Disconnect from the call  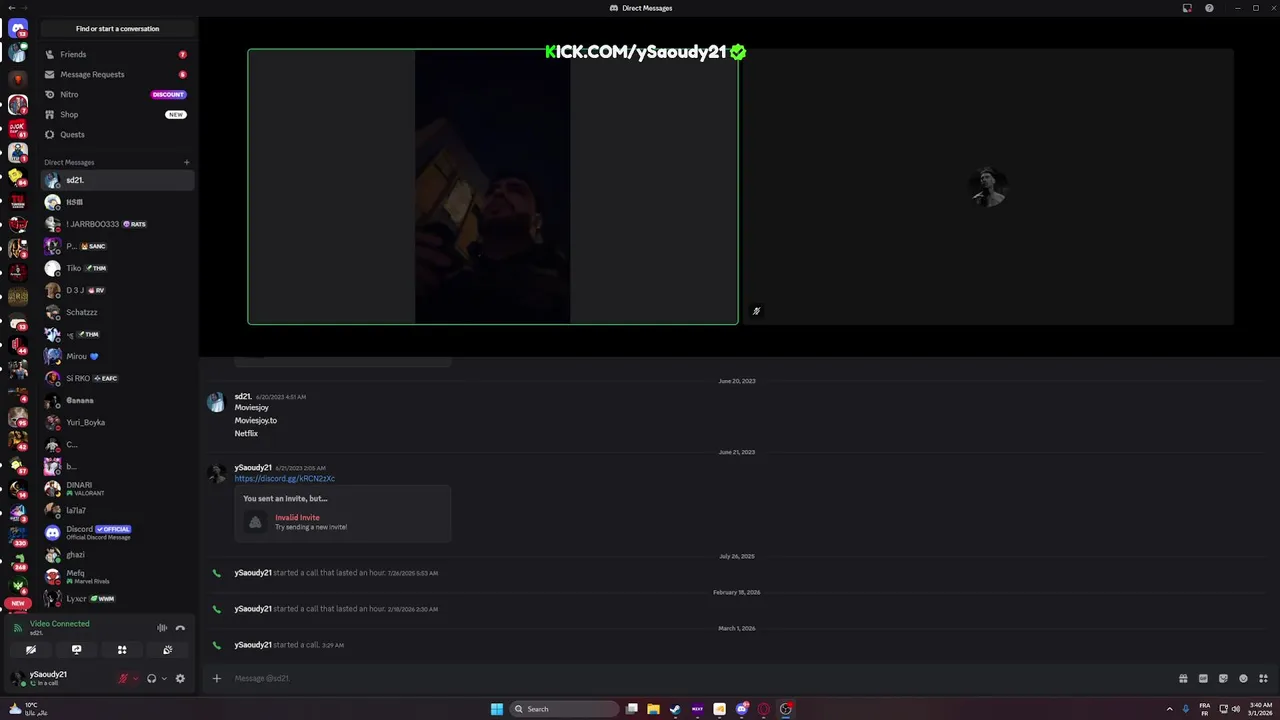tap(180, 628)
